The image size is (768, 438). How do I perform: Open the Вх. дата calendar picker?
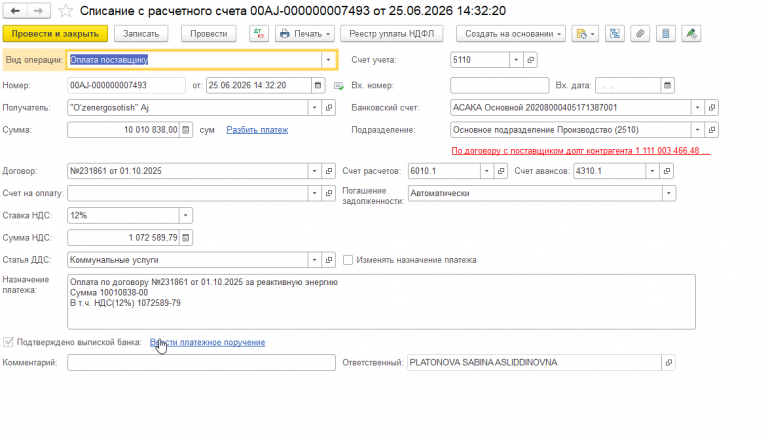pyautogui.click(x=667, y=85)
